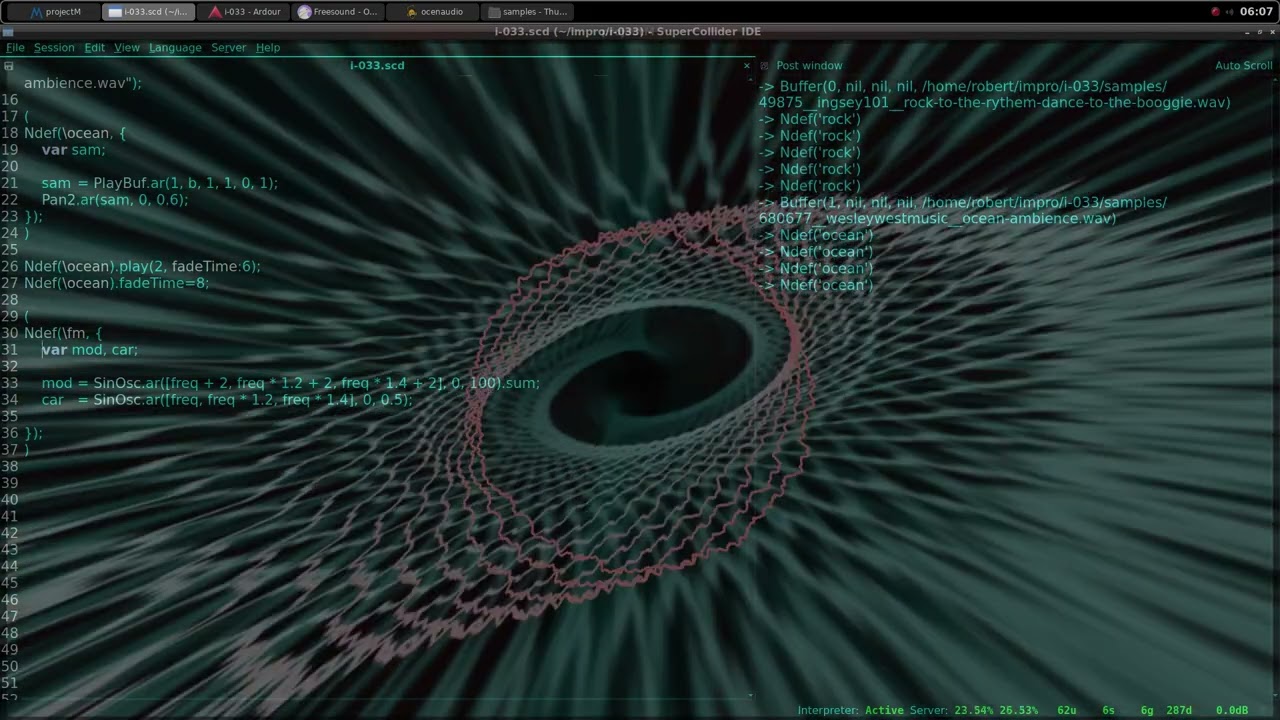
Task: Switch to samples Thunar taskbar window
Action: point(527,12)
